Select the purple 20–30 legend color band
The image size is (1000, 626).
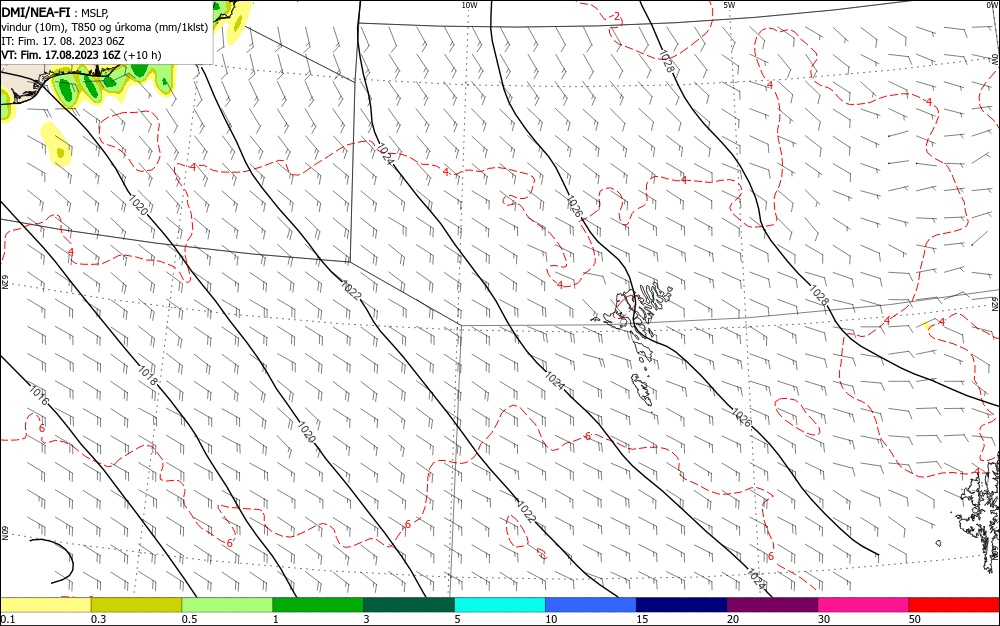pos(772,605)
